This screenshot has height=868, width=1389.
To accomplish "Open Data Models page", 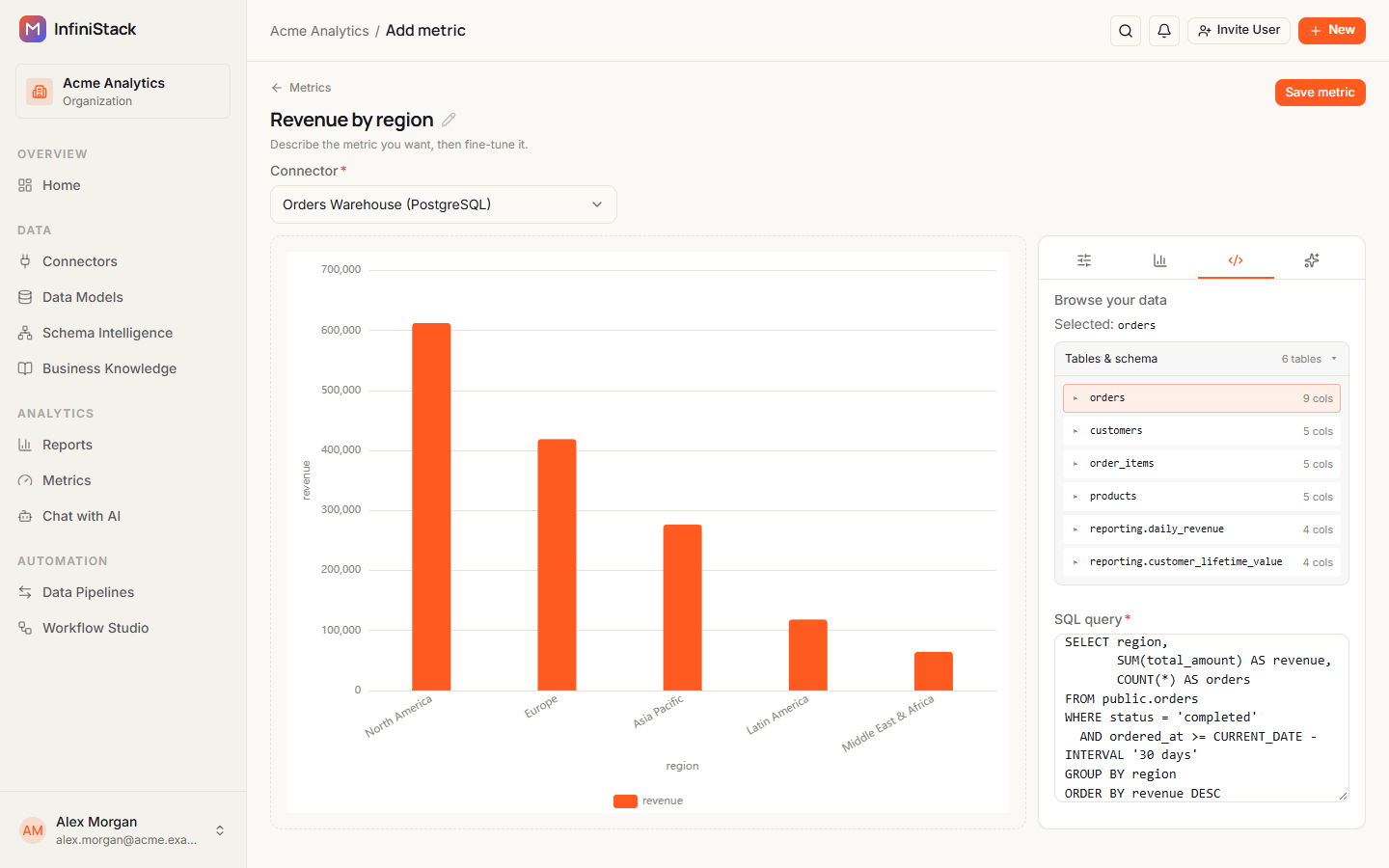I will 123,297.
